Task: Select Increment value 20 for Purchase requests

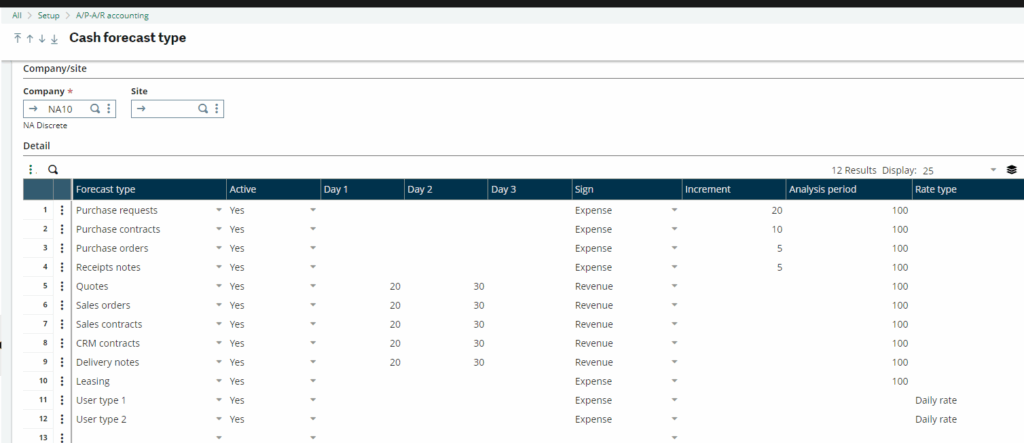Action: pos(776,210)
